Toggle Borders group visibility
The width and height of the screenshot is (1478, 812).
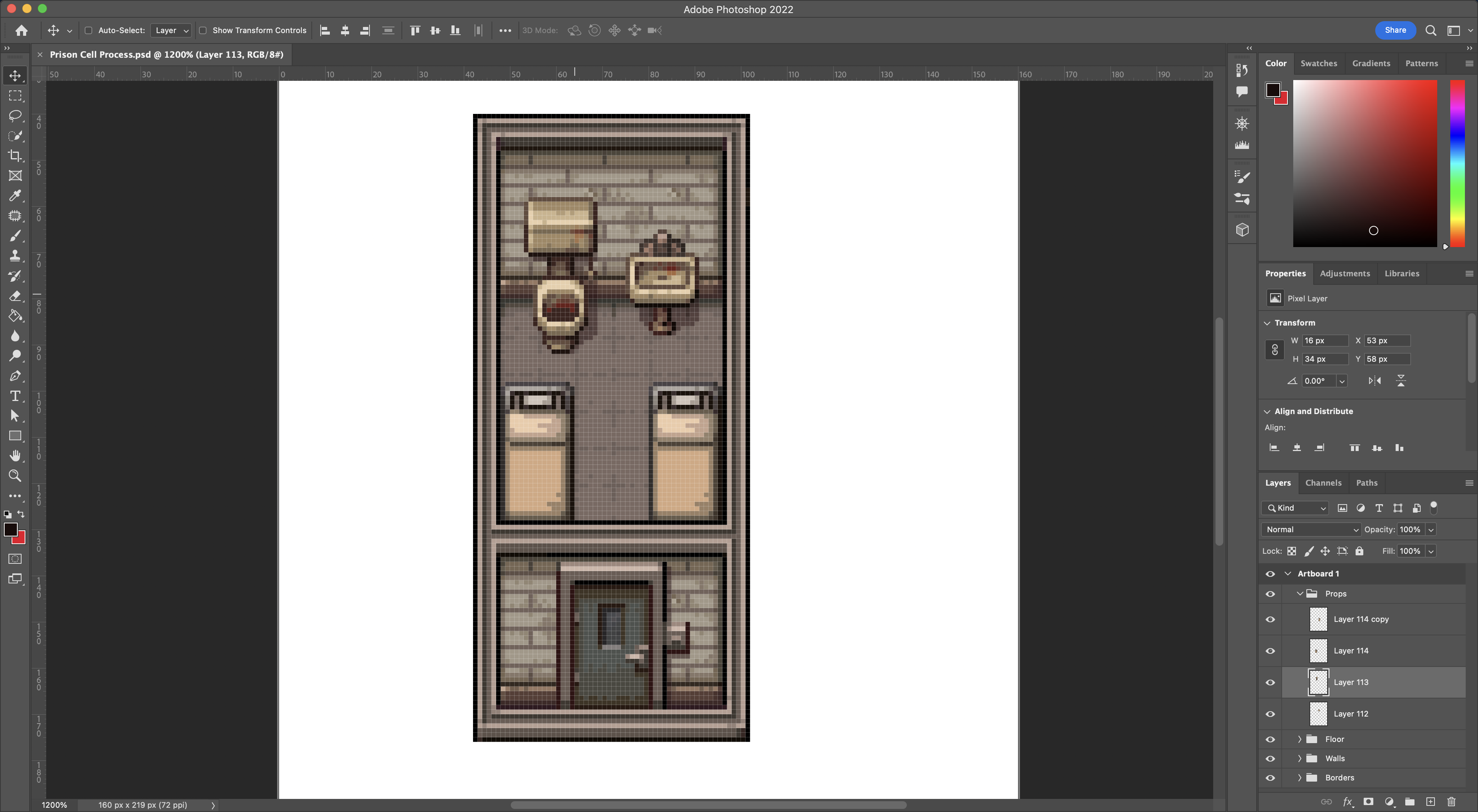coord(1270,778)
